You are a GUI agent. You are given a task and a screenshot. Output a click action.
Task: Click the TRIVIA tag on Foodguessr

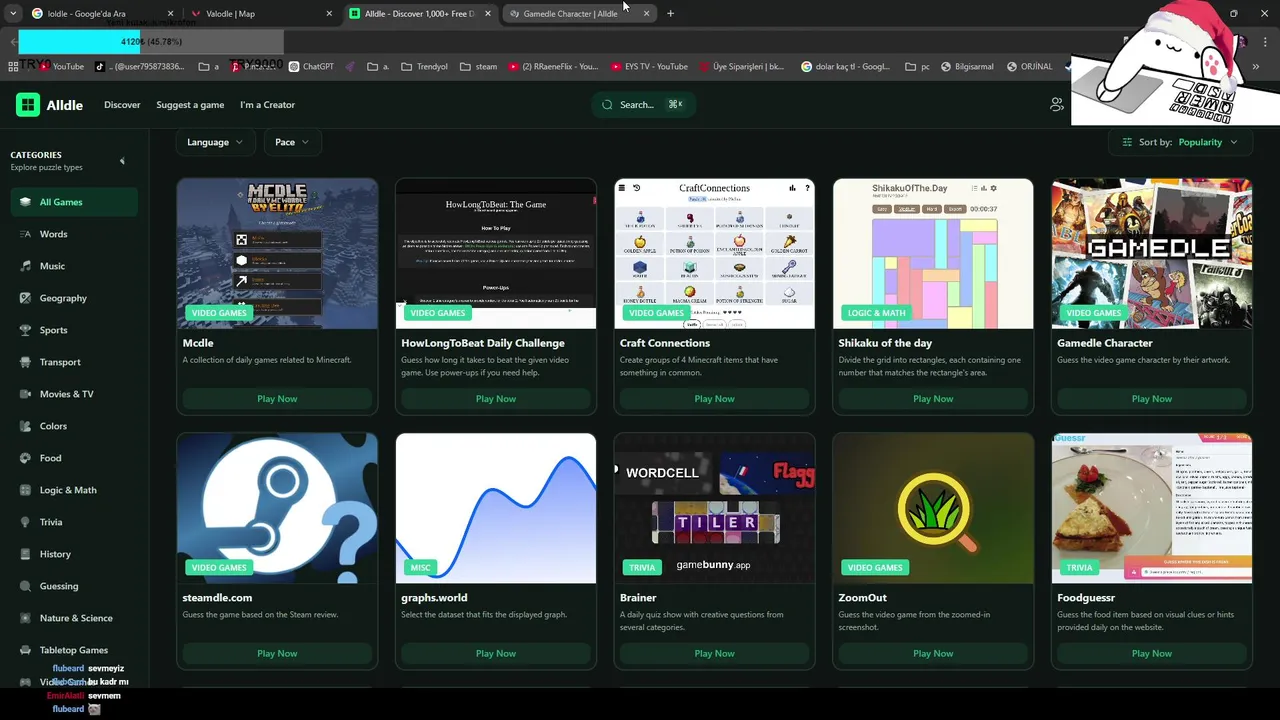[1079, 568]
